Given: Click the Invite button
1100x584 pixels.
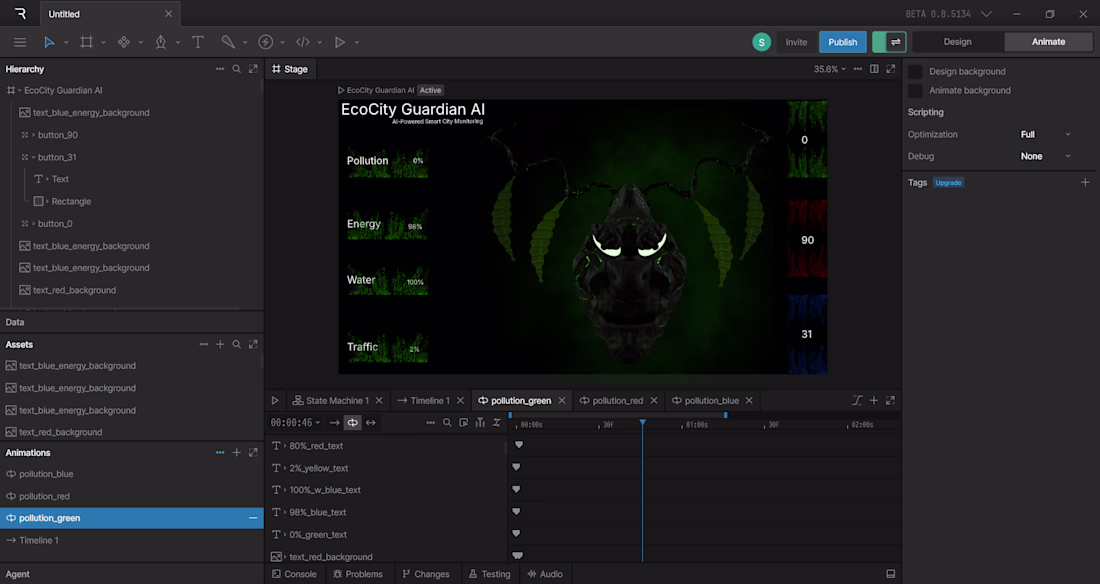Looking at the screenshot, I should 796,42.
